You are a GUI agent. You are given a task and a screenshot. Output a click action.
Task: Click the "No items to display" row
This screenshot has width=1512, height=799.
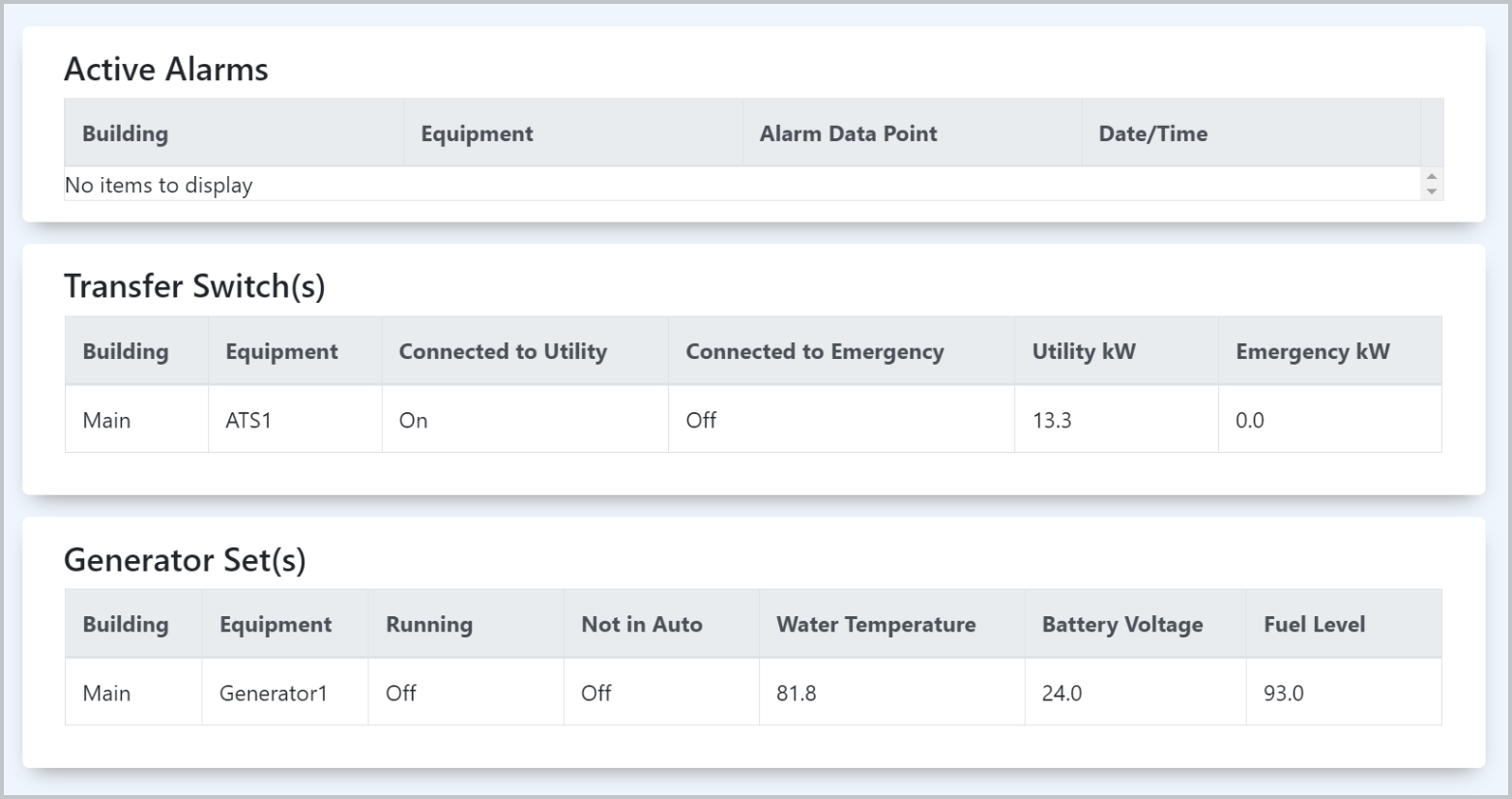click(x=159, y=185)
